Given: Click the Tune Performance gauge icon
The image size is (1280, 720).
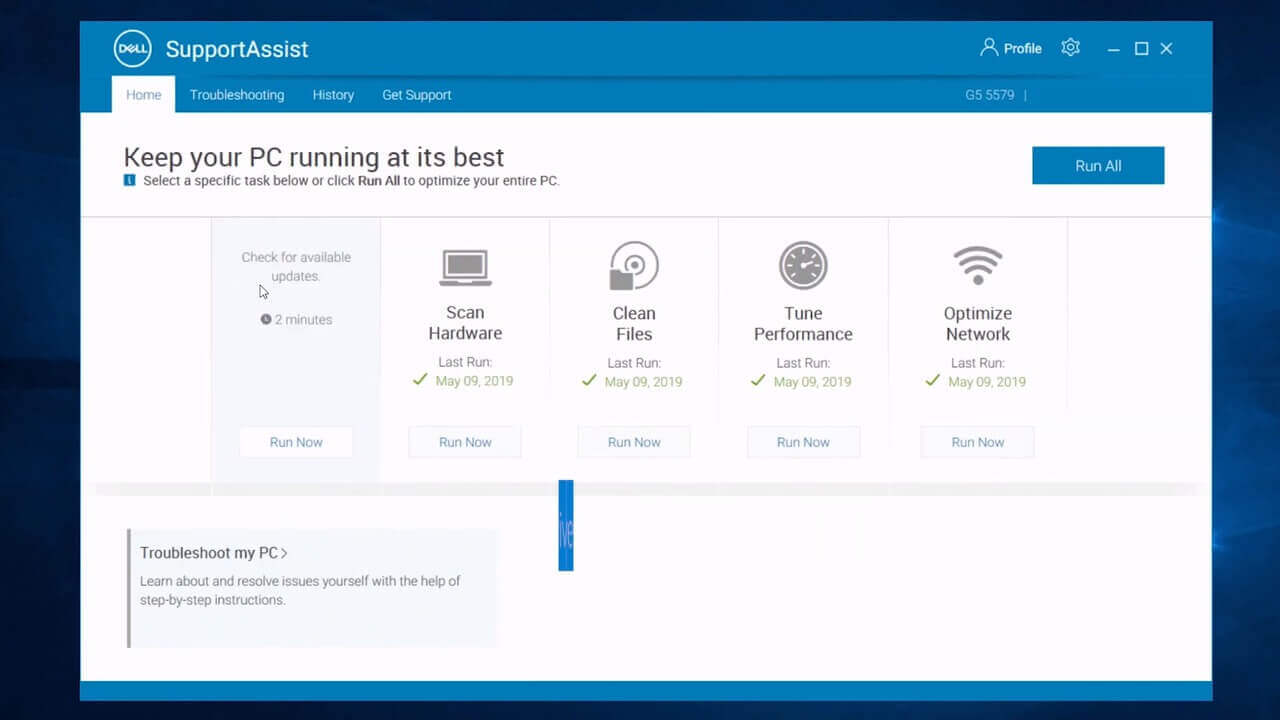Looking at the screenshot, I should pos(802,265).
